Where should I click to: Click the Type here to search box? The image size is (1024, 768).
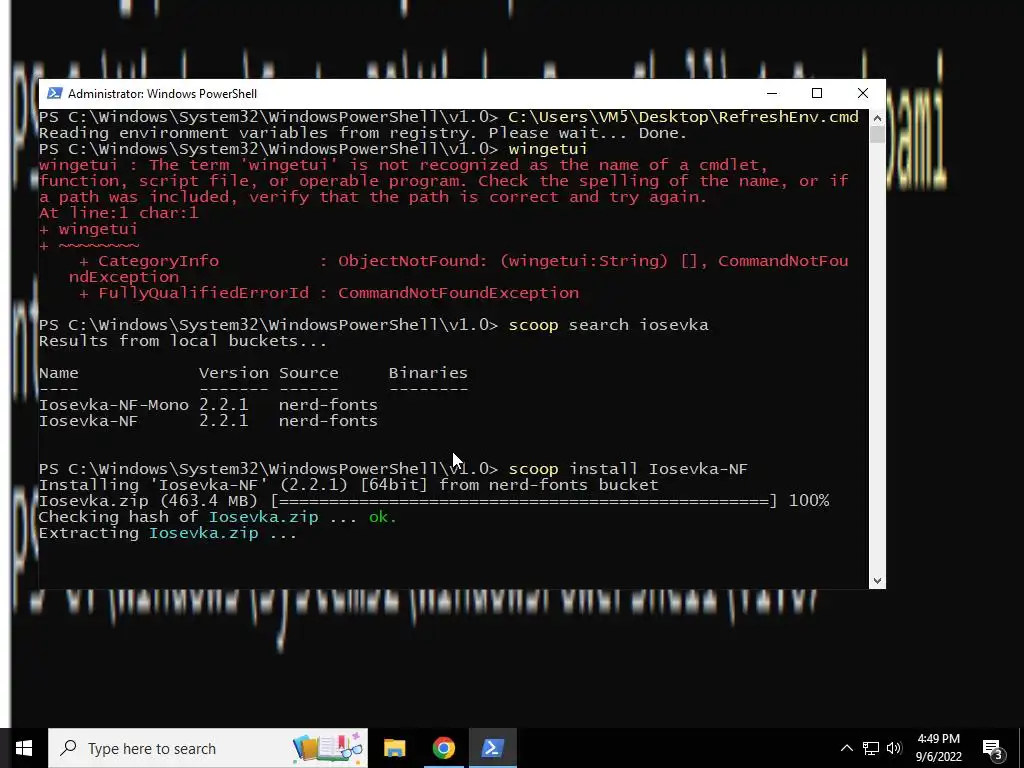point(208,748)
